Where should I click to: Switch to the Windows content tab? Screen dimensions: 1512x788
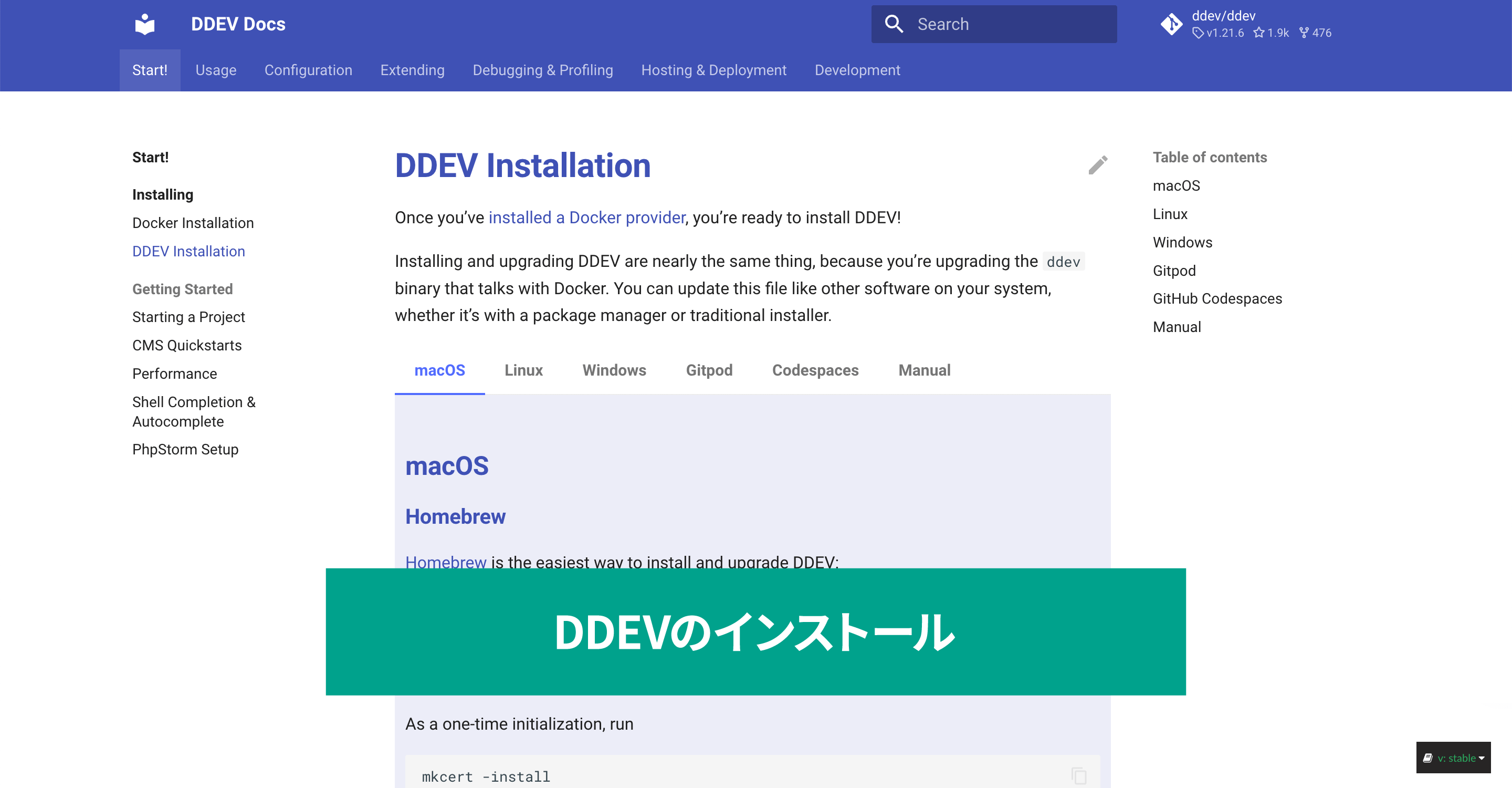[x=614, y=370]
